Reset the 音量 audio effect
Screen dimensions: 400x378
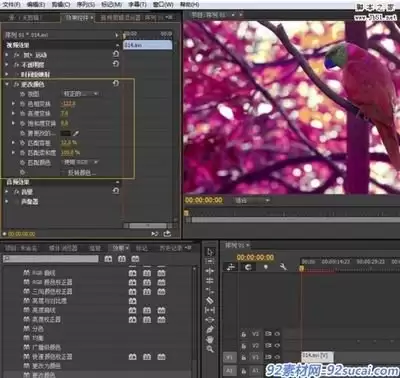point(116,191)
